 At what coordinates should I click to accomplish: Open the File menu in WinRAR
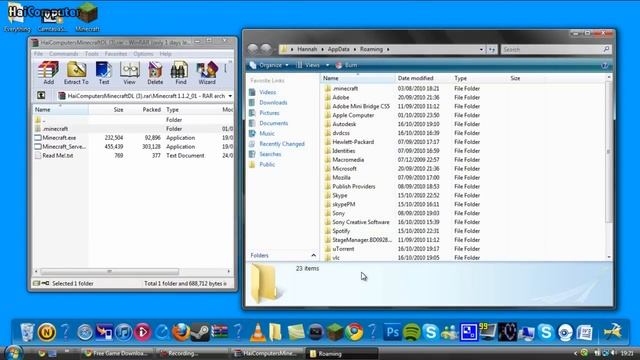(38, 54)
